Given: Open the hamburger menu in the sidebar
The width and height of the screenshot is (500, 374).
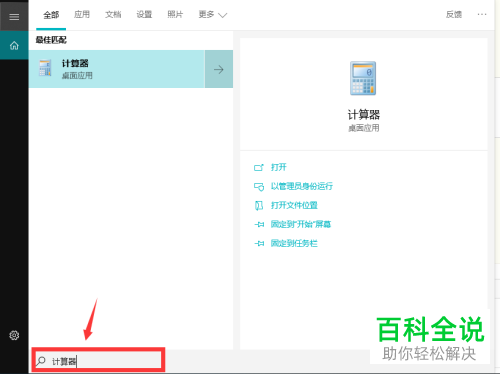Looking at the screenshot, I should [14, 17].
